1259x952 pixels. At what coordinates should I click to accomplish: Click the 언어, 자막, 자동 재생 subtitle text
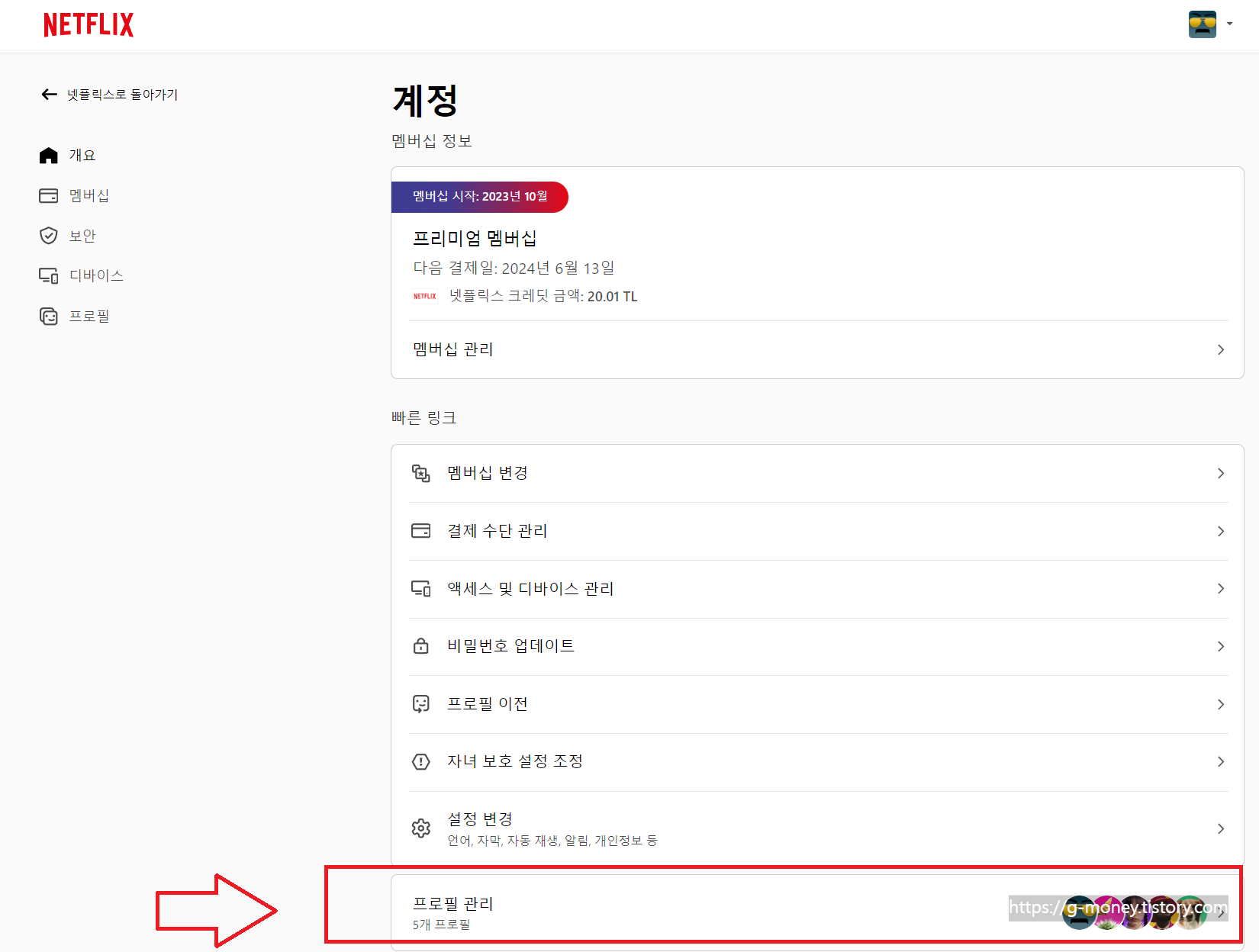click(x=552, y=841)
